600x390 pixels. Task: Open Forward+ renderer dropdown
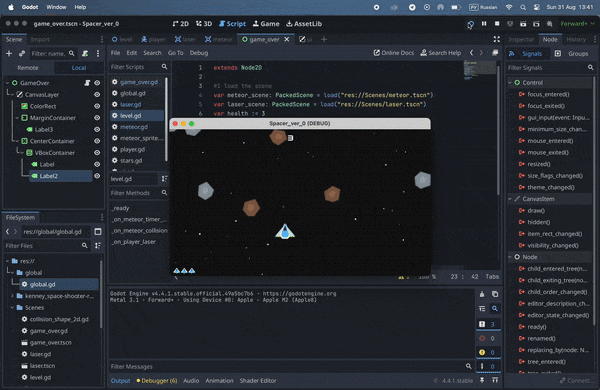click(x=577, y=24)
